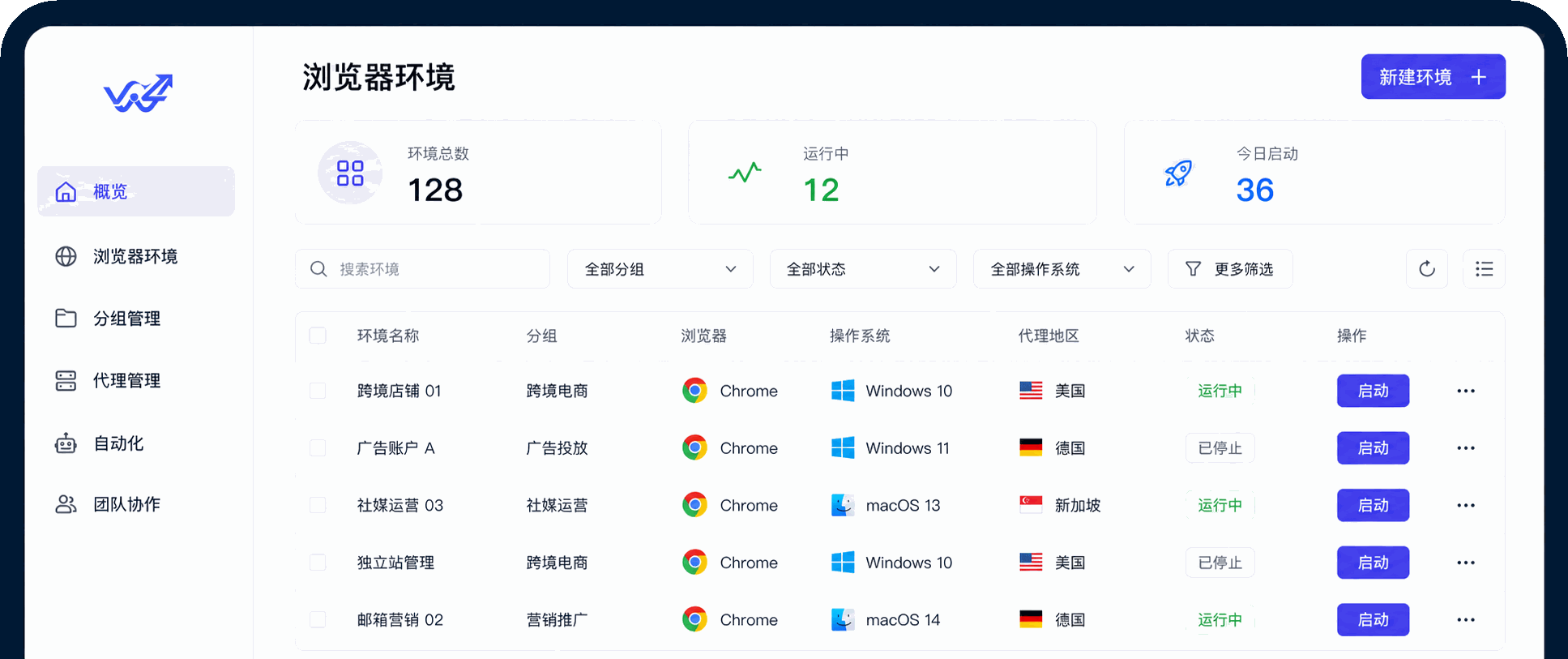1568x659 pixels.
Task: Focus the 搜索环境 search field
Action: pos(422,269)
